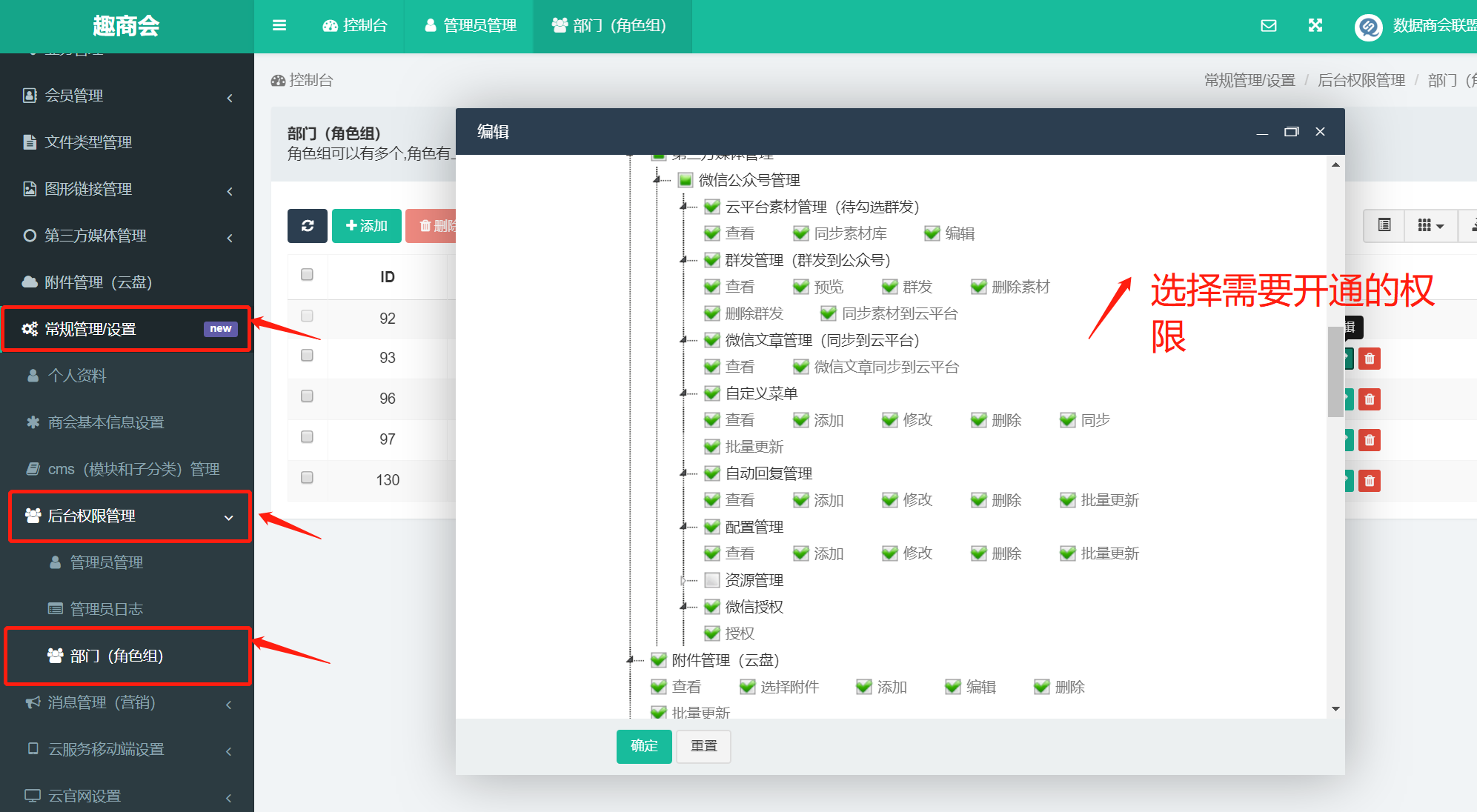Image resolution: width=1477 pixels, height=812 pixels.
Task: Click the green 添加 button
Action: coord(366,226)
